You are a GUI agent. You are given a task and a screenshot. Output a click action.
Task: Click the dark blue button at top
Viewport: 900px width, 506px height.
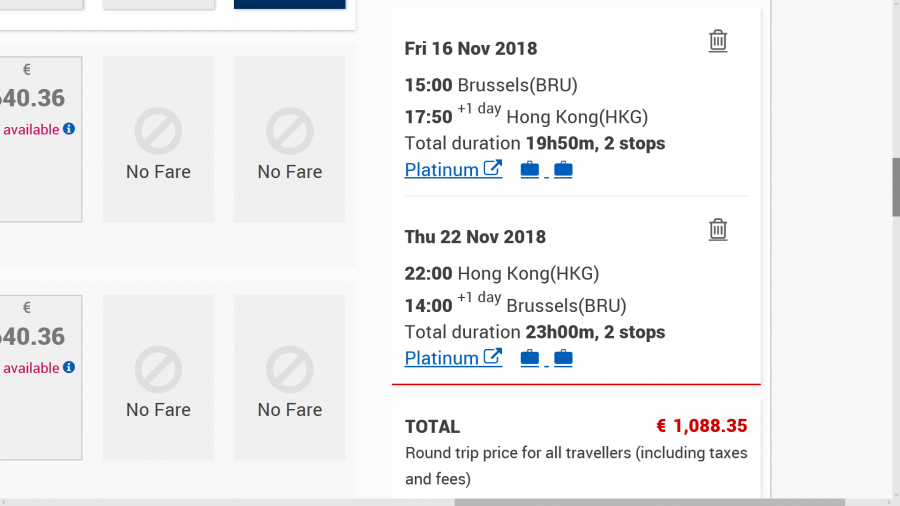coord(290,4)
